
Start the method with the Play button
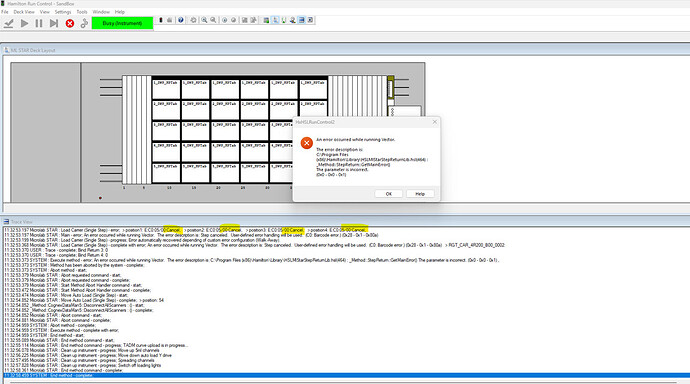(25, 23)
